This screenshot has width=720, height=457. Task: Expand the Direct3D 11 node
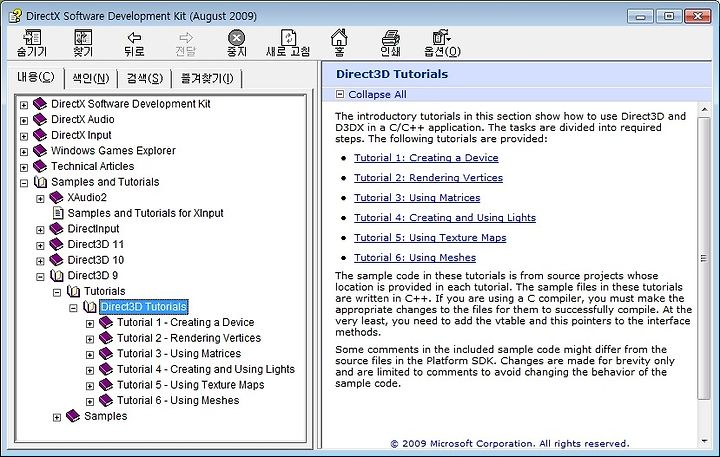(x=40, y=246)
